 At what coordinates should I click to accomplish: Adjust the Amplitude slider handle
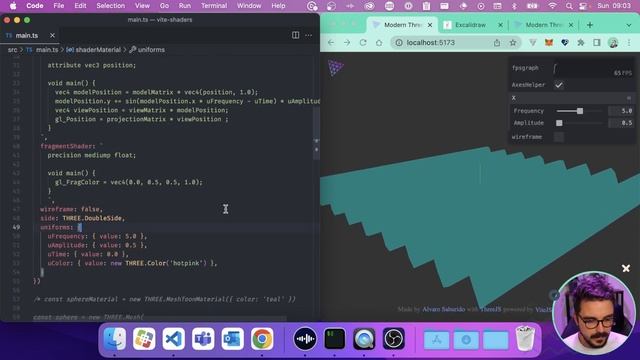click(559, 123)
